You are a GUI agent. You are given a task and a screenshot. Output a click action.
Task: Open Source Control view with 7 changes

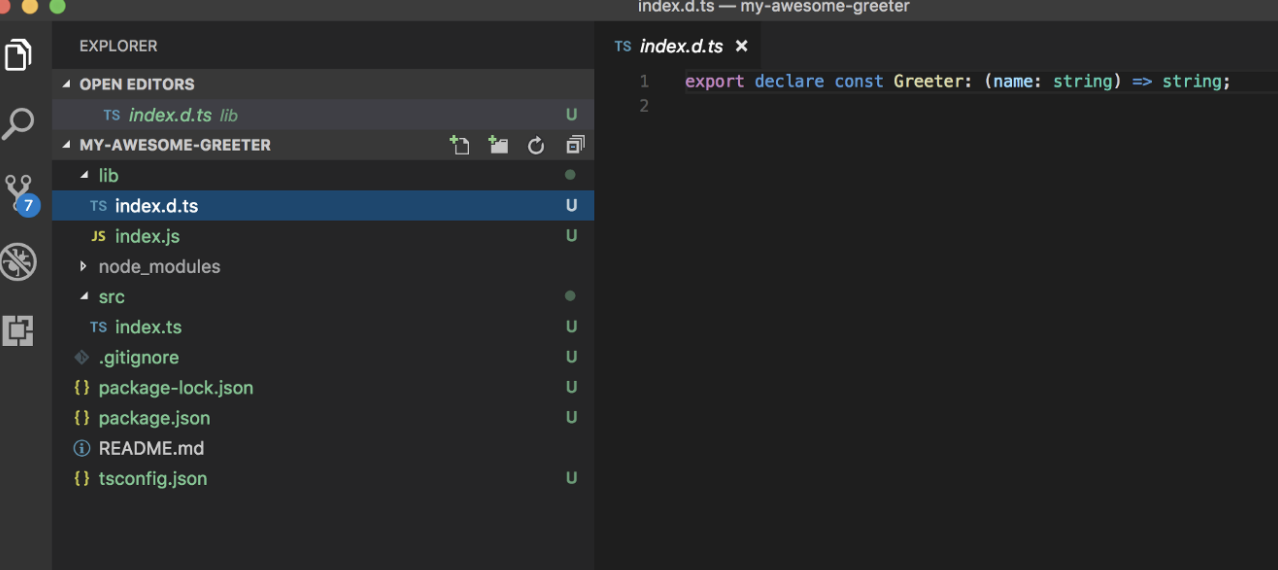pyautogui.click(x=19, y=193)
